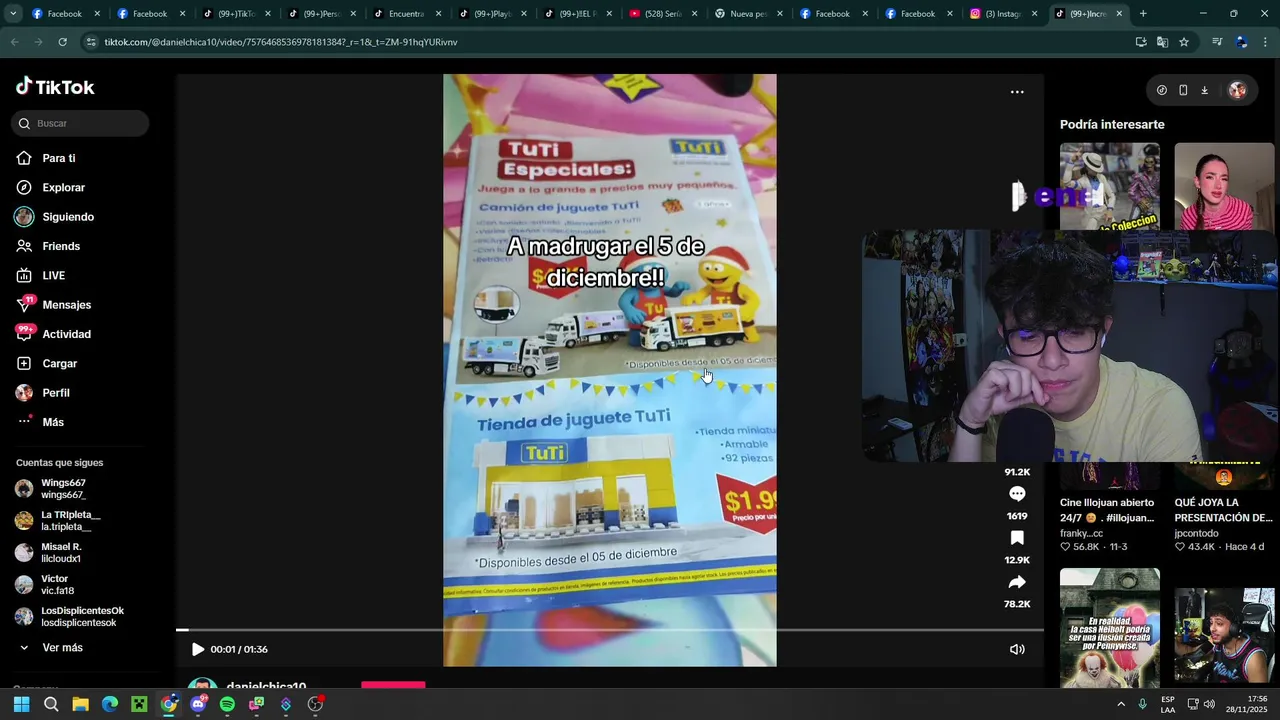
Task: Open the media controls icon in Chrome
Action: [1217, 42]
